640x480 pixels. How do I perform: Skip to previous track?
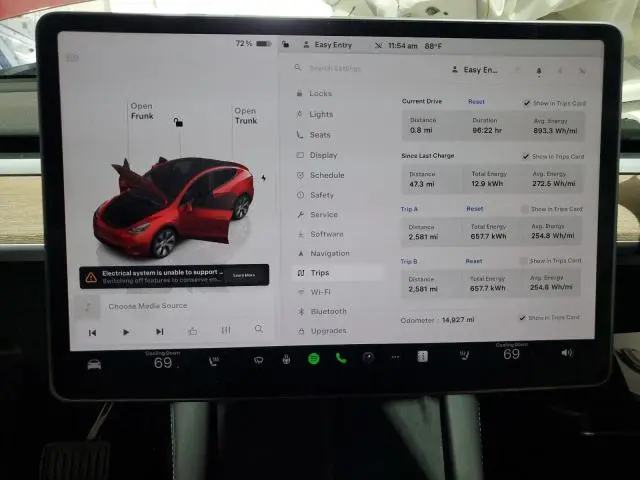(x=92, y=333)
